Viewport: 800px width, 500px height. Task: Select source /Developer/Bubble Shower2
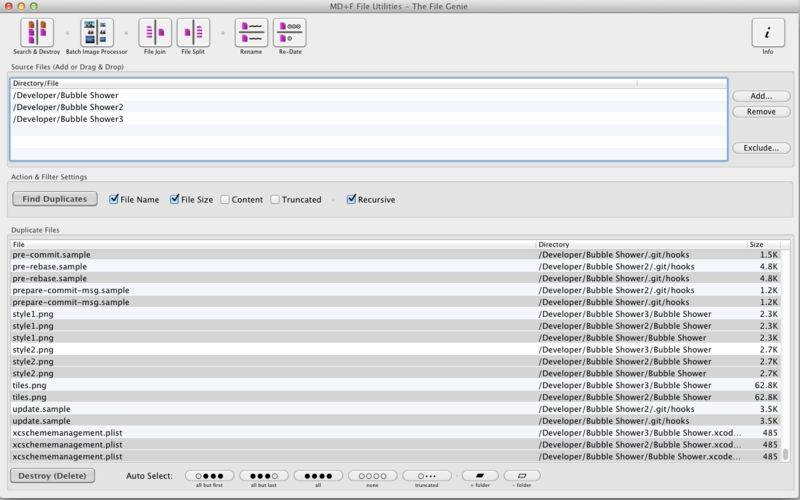[368, 107]
